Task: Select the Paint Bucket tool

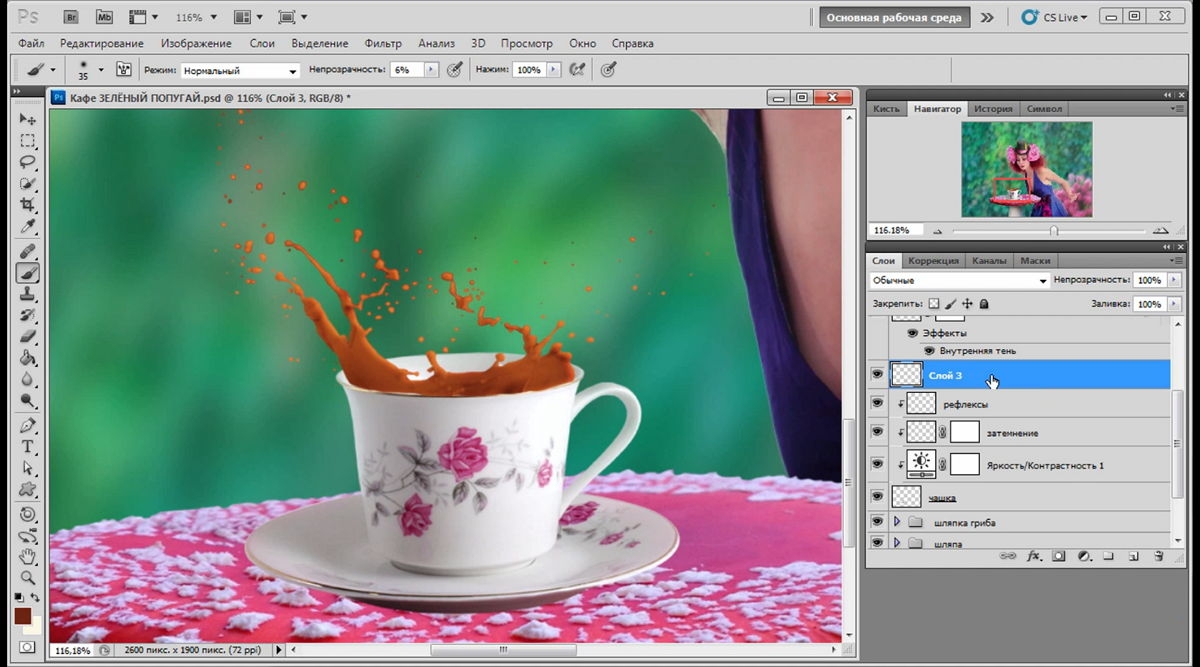Action: coord(28,358)
